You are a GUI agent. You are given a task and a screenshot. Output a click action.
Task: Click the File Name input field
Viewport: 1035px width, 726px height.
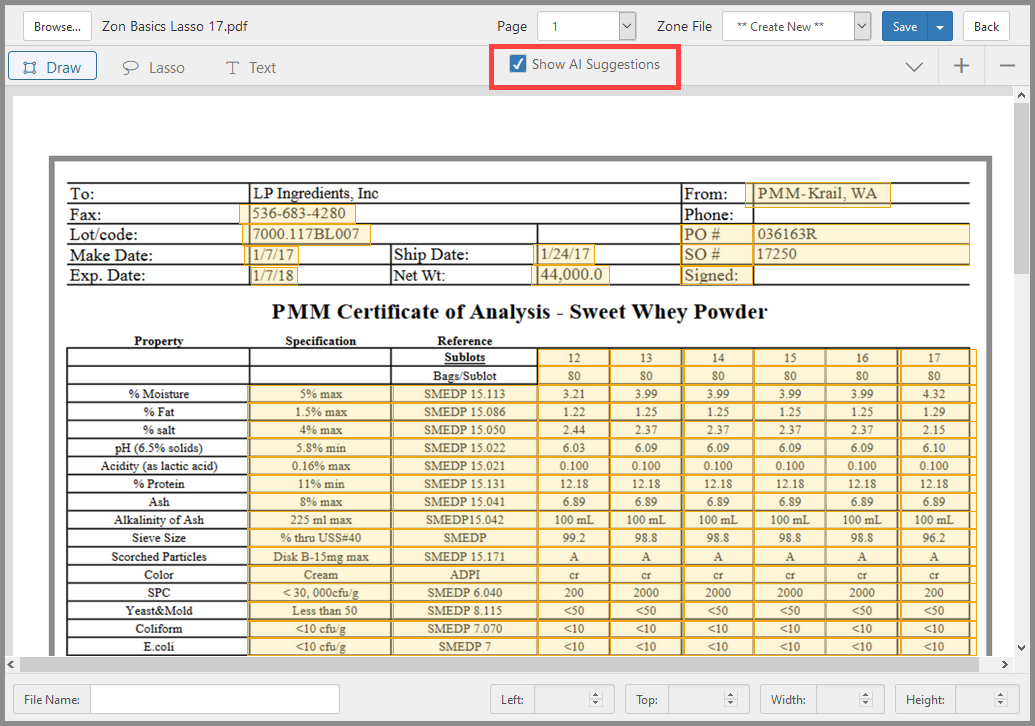215,699
